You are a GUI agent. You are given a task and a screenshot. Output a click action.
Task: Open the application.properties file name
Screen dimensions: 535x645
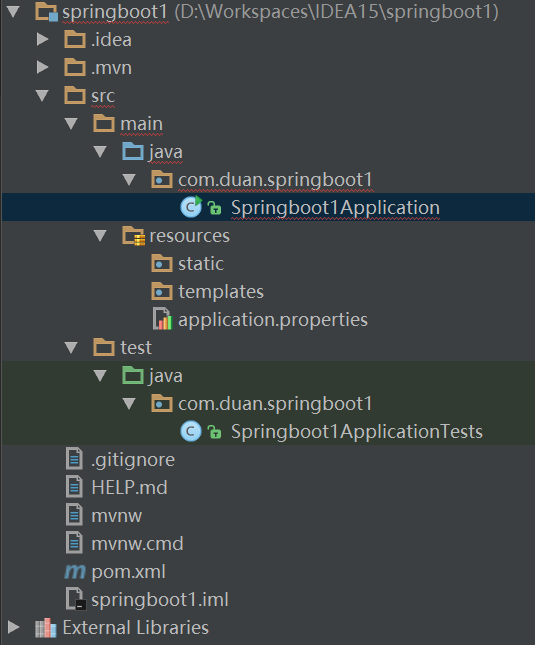click(x=273, y=320)
